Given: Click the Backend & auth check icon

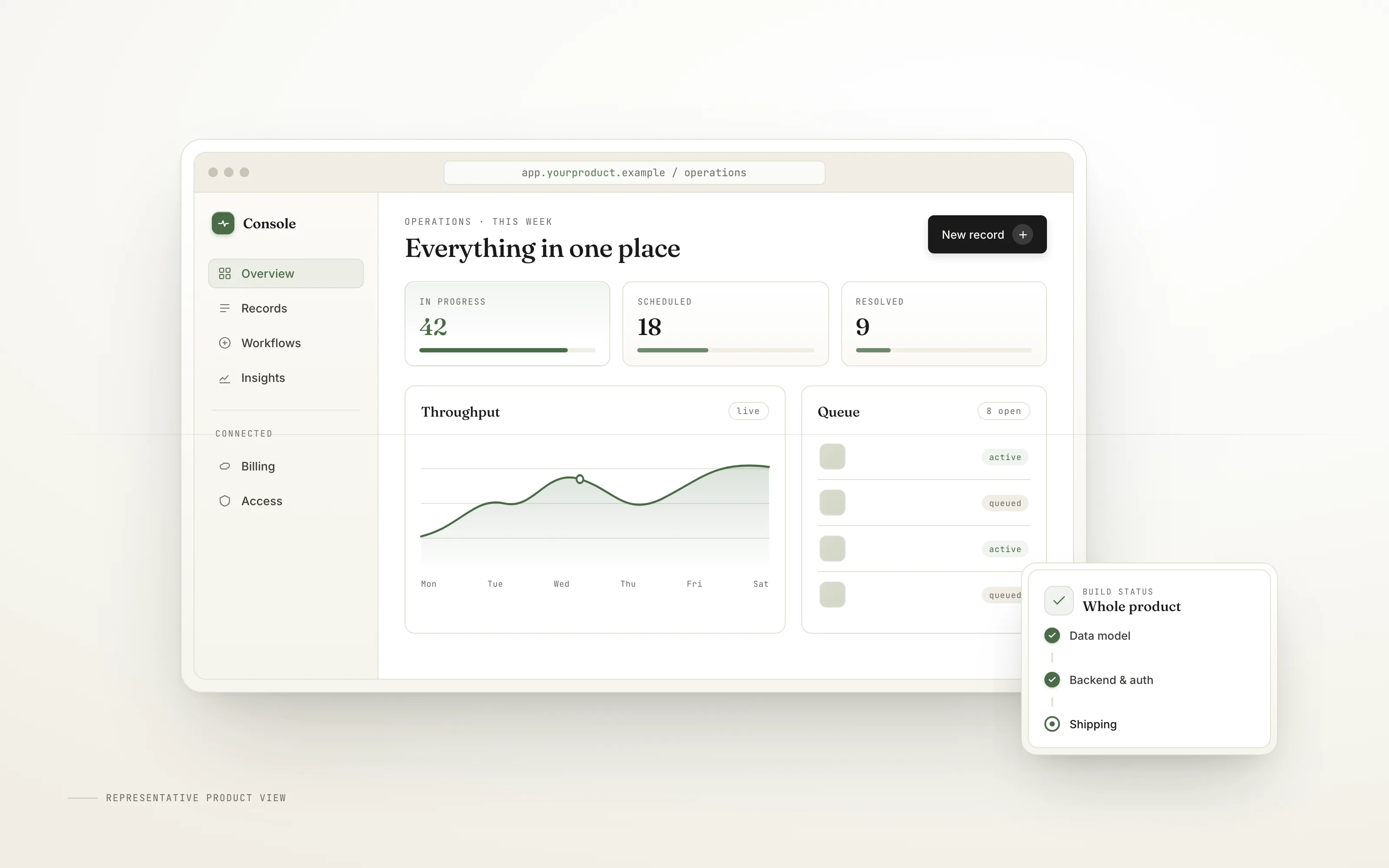Looking at the screenshot, I should 1052,680.
